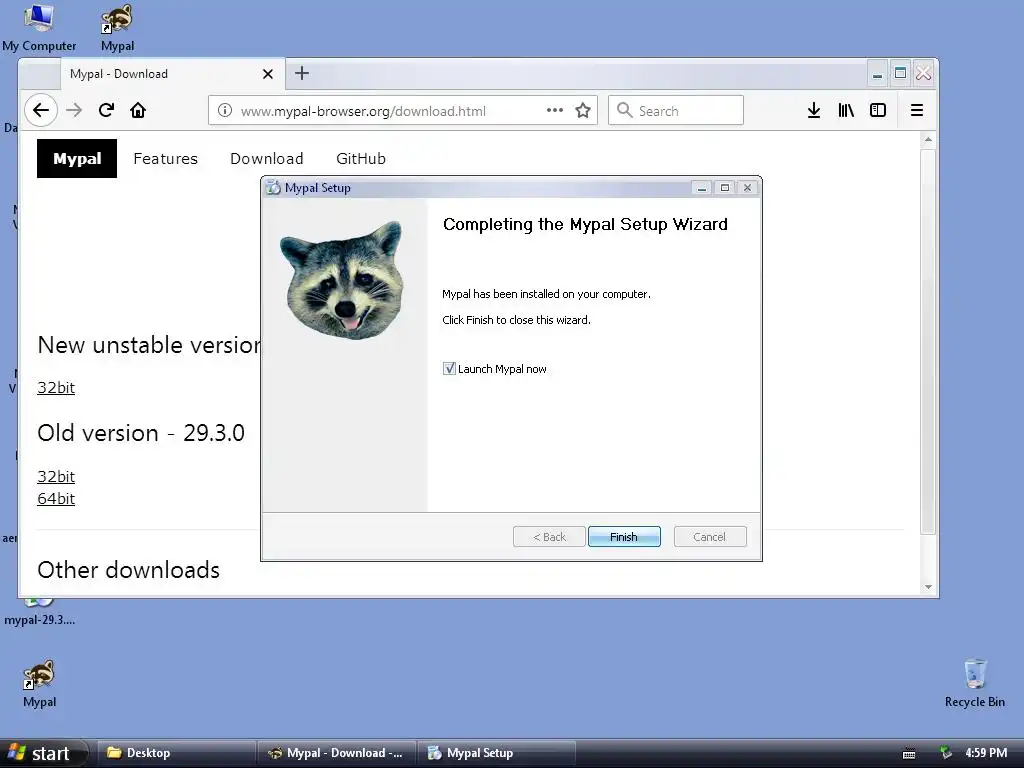Open My Computer desktop icon
Screen dimensions: 1024x768
[x=39, y=28]
